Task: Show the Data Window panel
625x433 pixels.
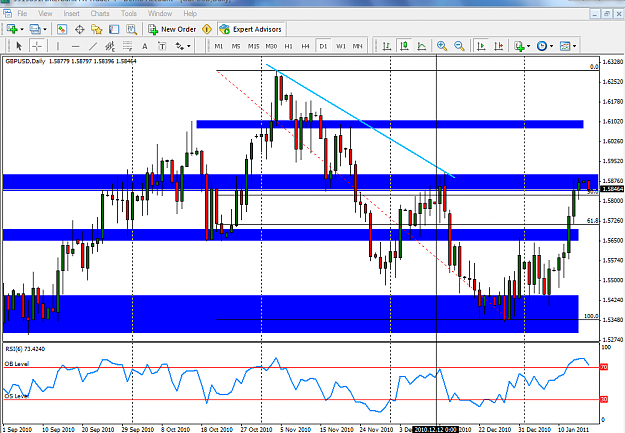Action: [x=79, y=29]
